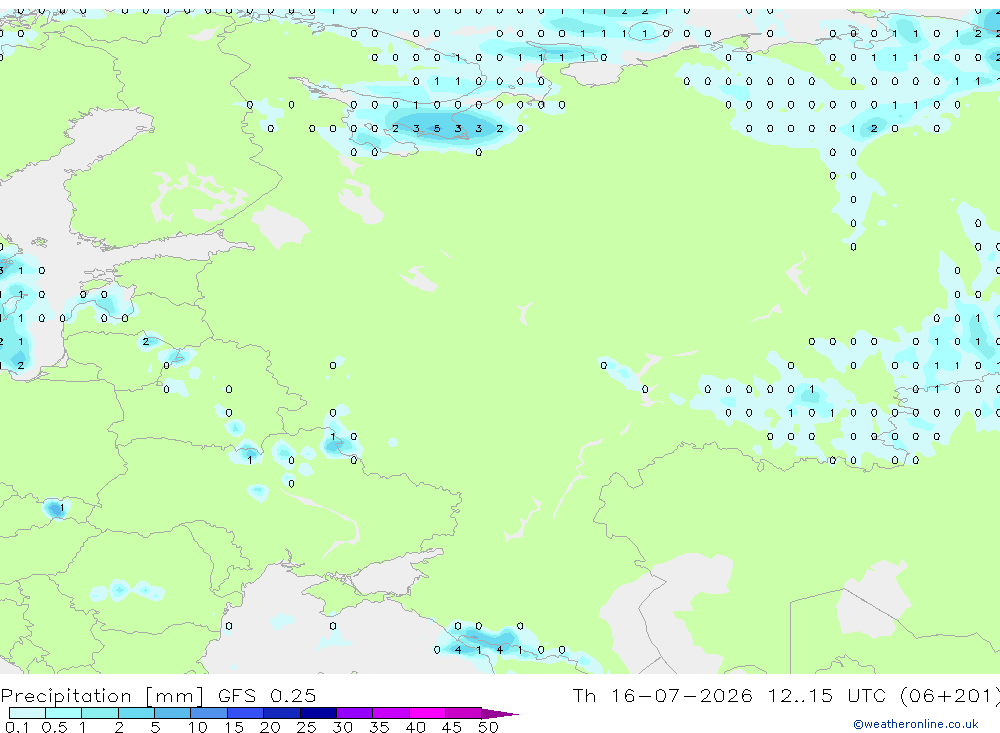Click the "[mm]" unit label
This screenshot has height=733, width=1000.
175,696
